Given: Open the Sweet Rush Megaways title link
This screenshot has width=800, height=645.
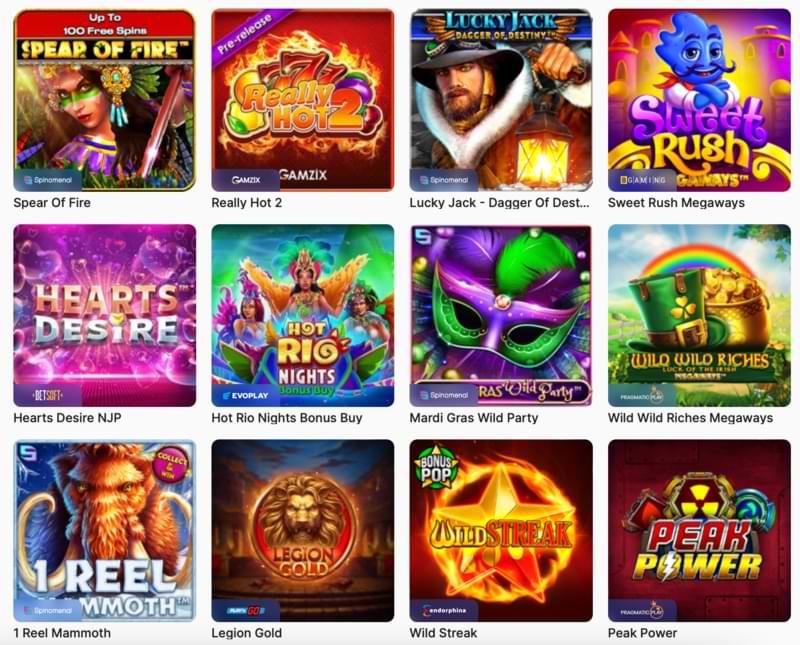Looking at the screenshot, I should [x=676, y=203].
